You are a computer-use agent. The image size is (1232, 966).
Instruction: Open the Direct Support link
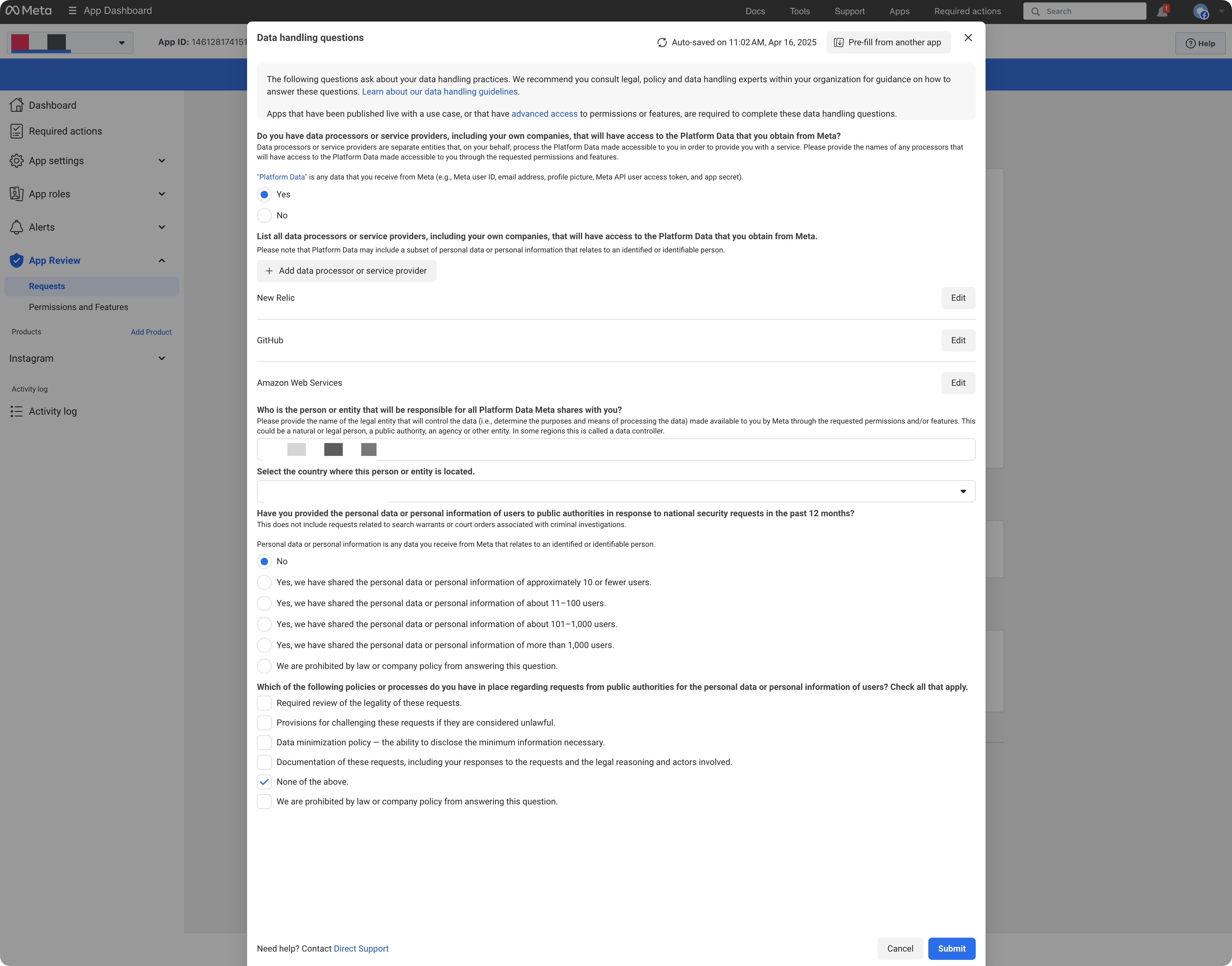point(361,948)
